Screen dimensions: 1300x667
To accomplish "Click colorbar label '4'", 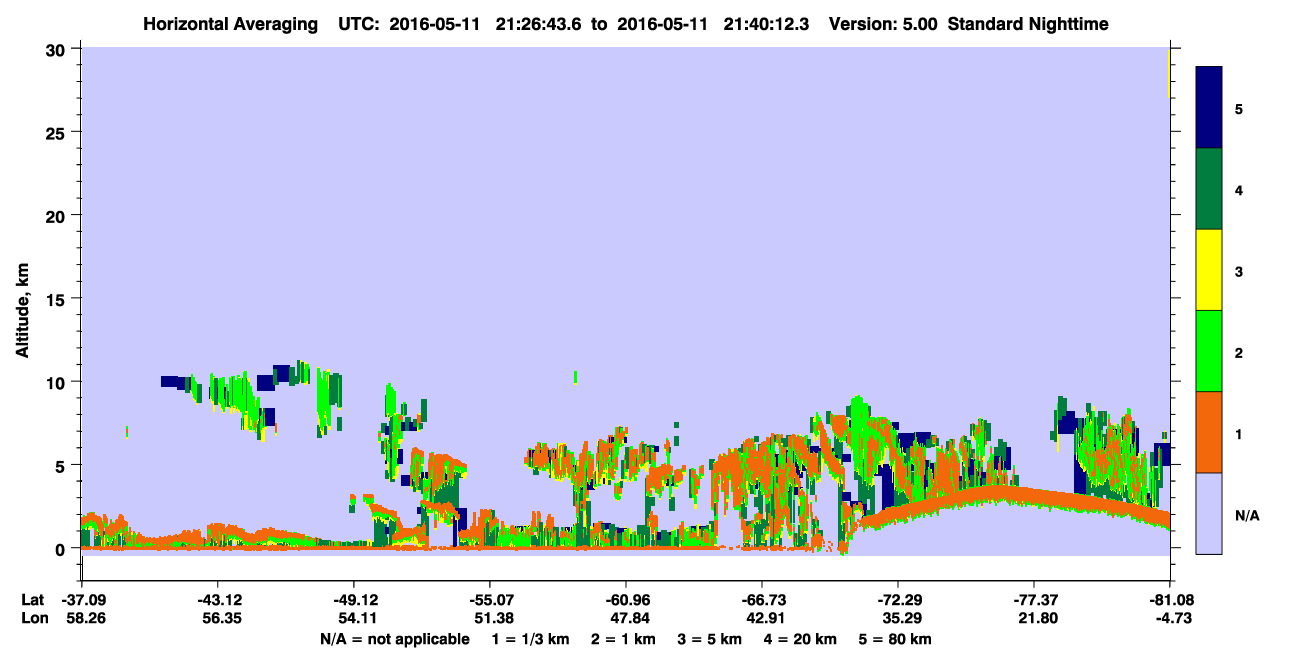I will coord(1238,190).
